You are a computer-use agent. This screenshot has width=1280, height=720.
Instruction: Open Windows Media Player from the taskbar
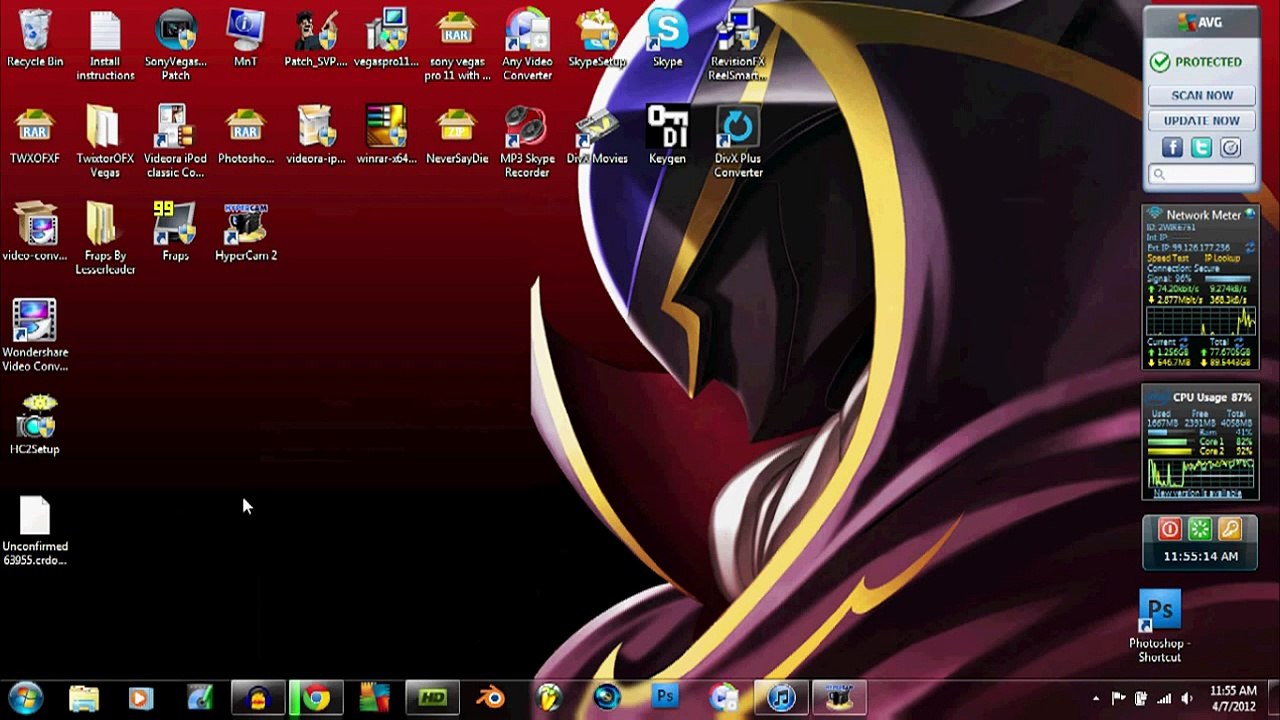coord(141,697)
